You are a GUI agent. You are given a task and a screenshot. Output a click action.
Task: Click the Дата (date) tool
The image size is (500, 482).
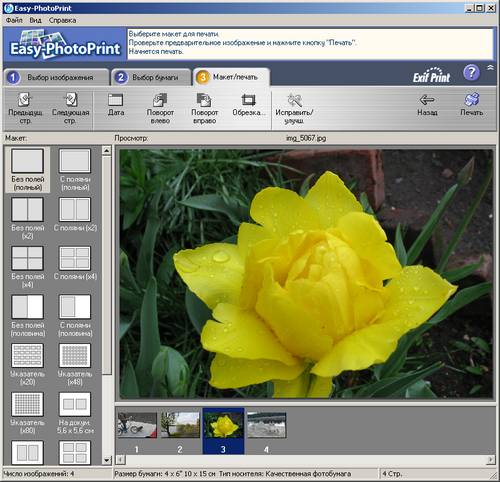coord(116,105)
